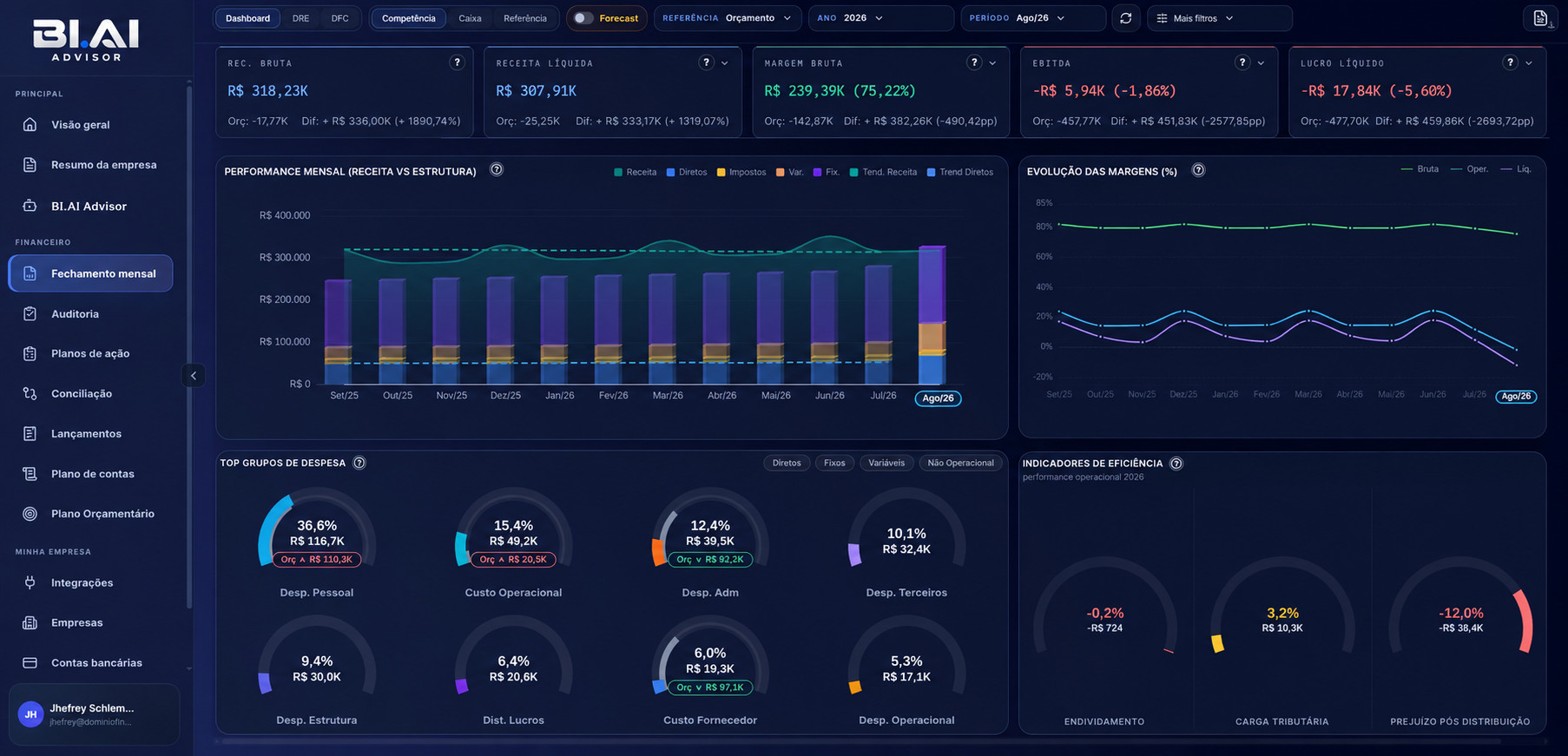Screen dimensions: 1568x756
Task: Toggle the Forecast switch
Action: [583, 18]
